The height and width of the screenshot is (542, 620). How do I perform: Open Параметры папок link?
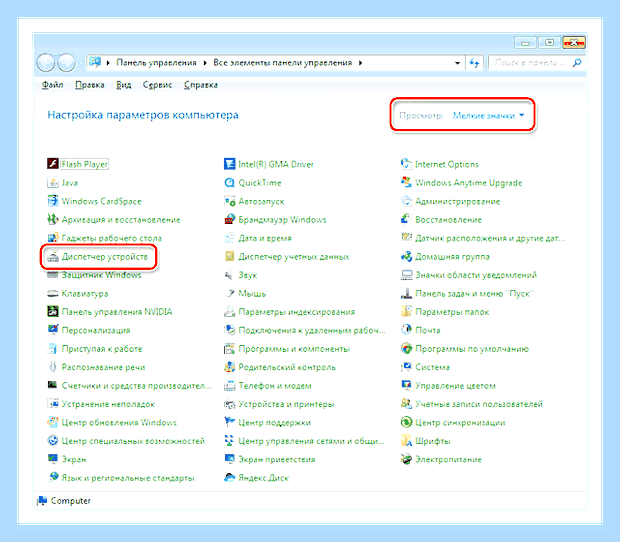[x=452, y=312]
